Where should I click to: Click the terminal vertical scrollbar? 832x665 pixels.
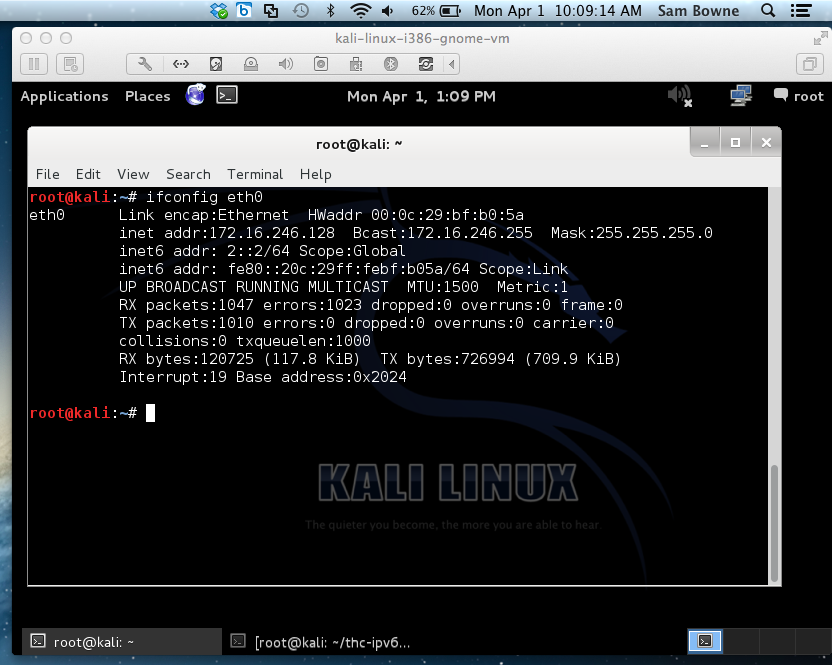[x=774, y=523]
